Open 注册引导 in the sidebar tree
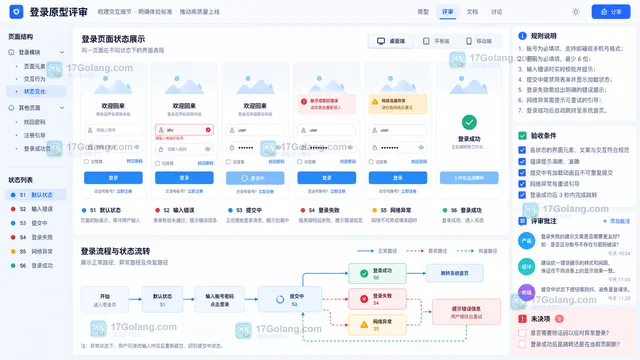 click(x=35, y=135)
